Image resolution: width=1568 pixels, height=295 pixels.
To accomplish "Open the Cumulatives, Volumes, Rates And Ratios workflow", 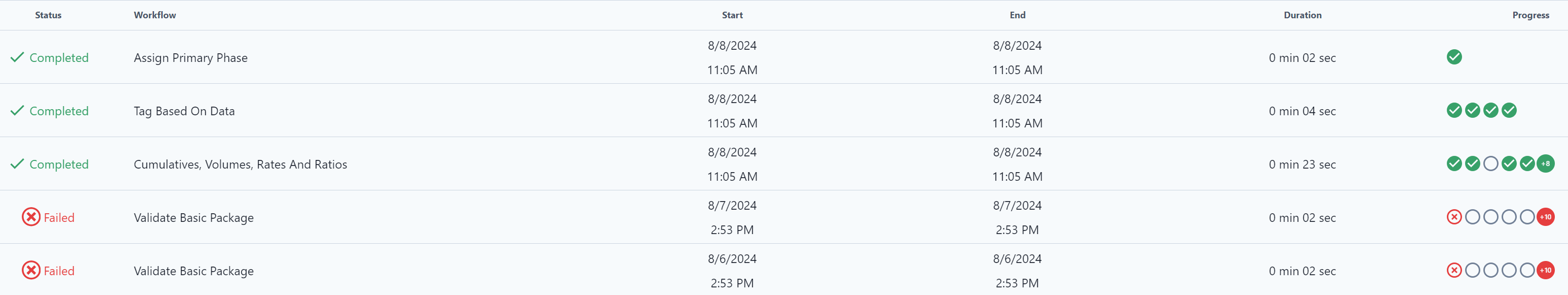I will (x=240, y=165).
